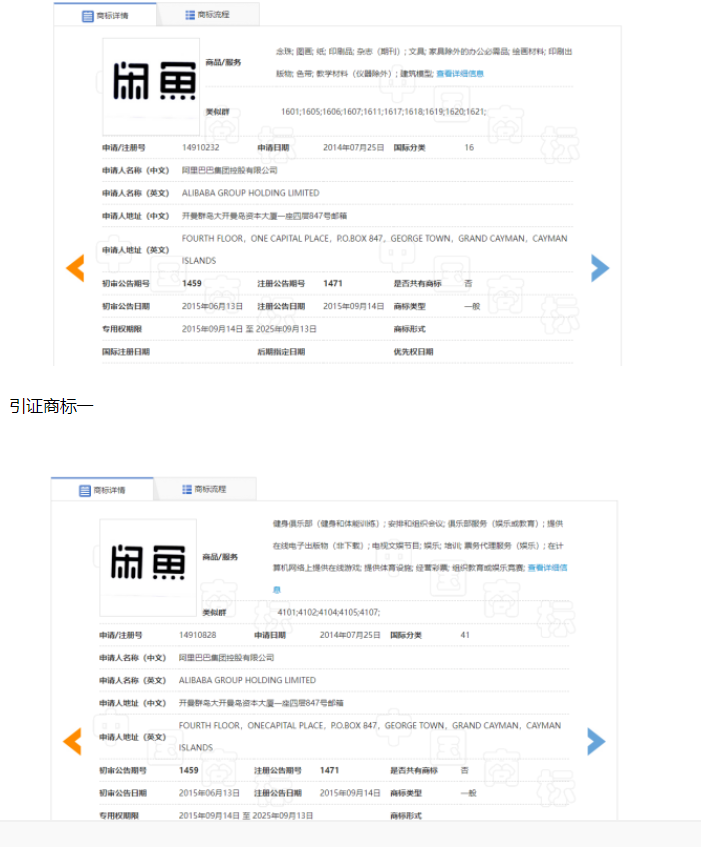Click ALIBABA GROUP HOLDING LIMITED in class 16 panel
The image size is (701, 847).
[251, 193]
